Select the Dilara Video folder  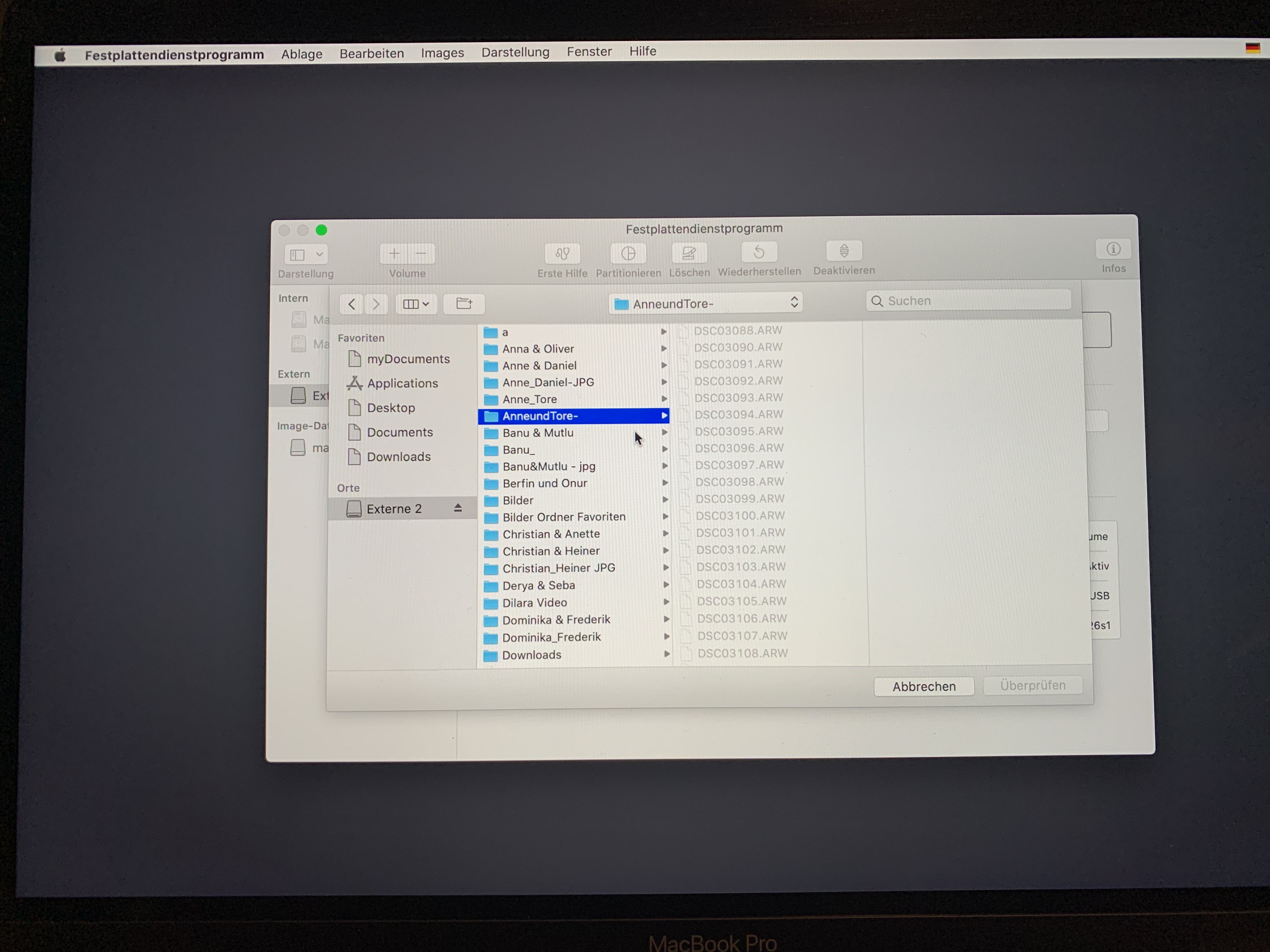(x=574, y=603)
